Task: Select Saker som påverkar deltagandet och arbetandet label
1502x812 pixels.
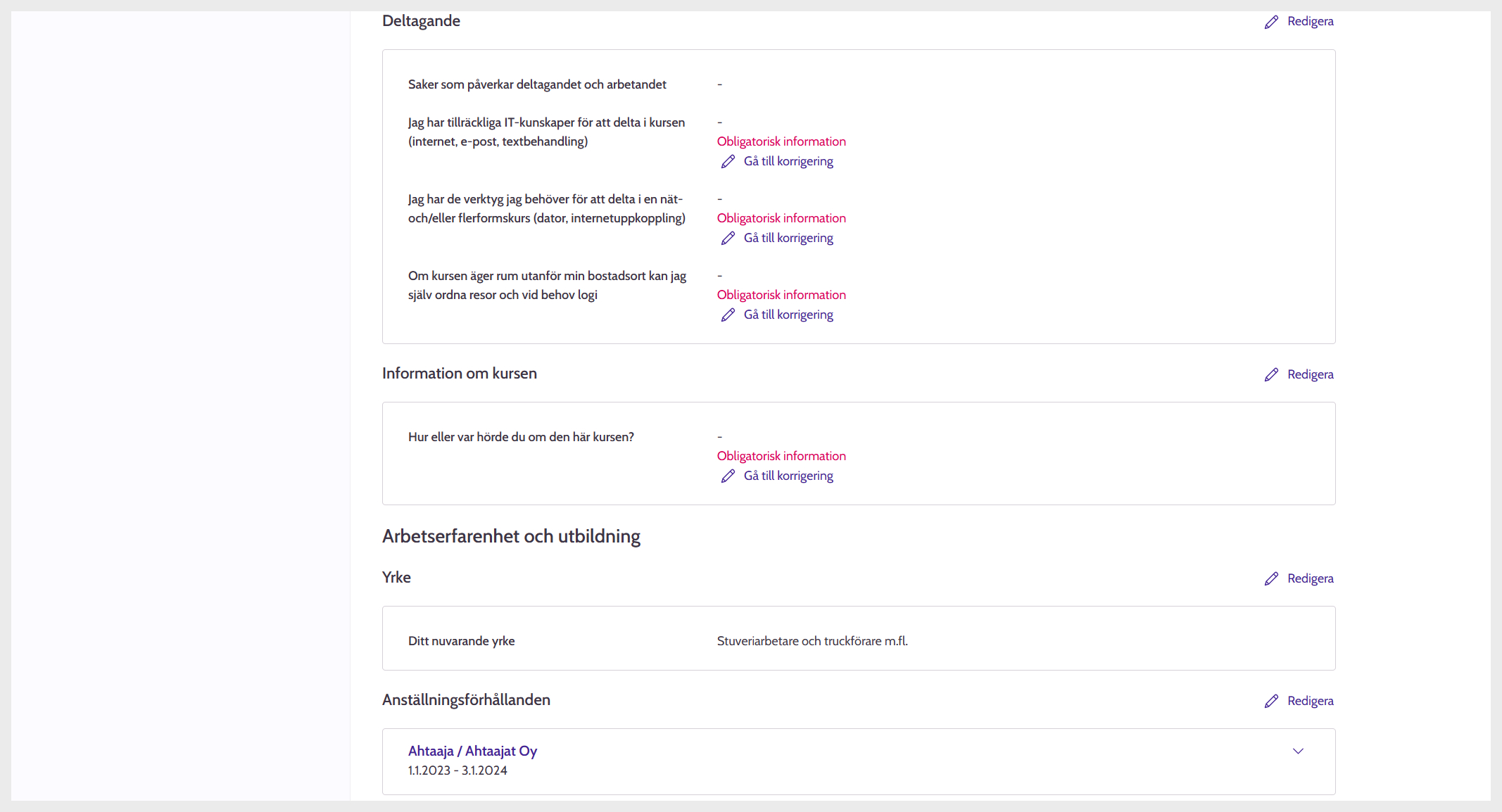Action: pyautogui.click(x=537, y=84)
